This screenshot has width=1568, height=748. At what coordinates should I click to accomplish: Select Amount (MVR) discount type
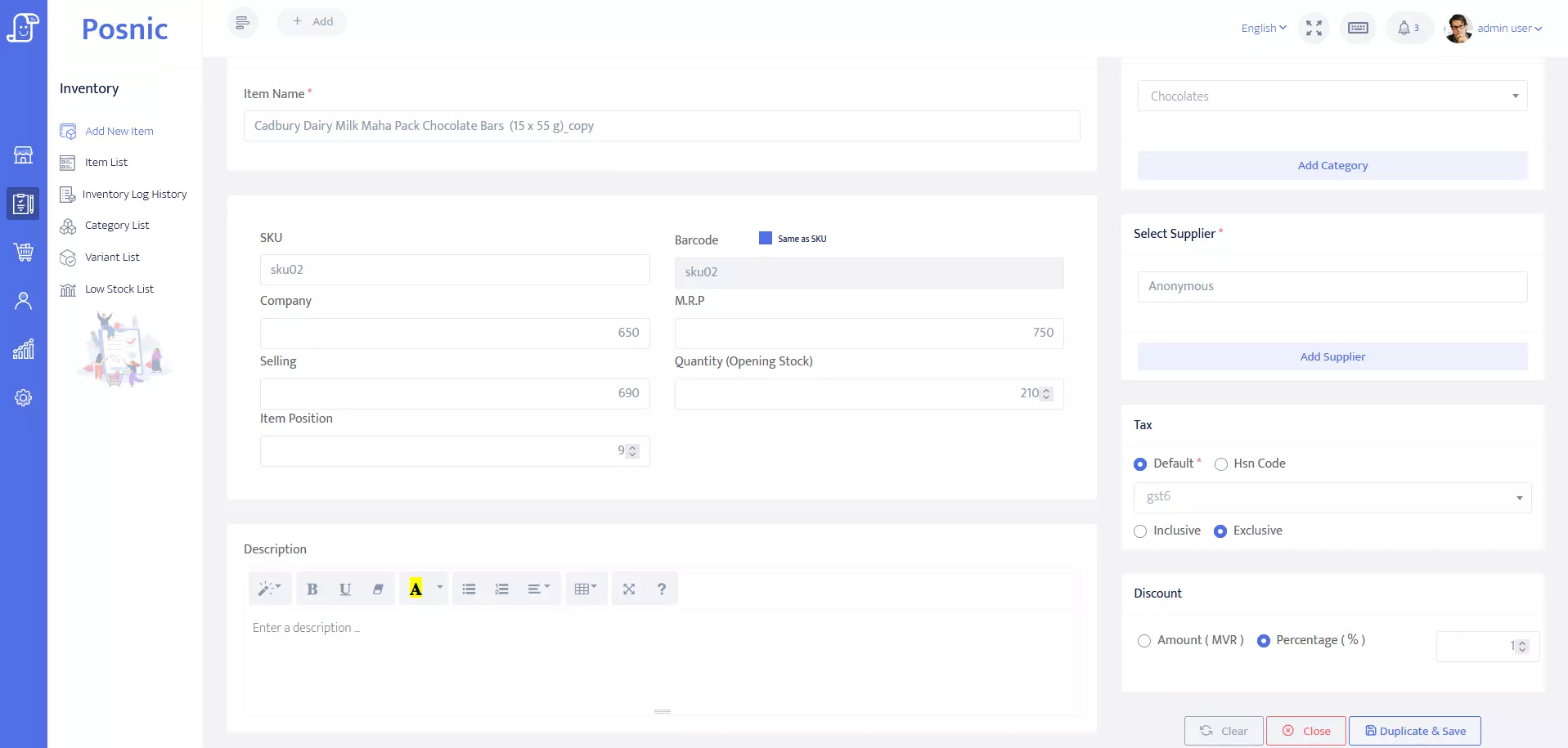click(1144, 641)
